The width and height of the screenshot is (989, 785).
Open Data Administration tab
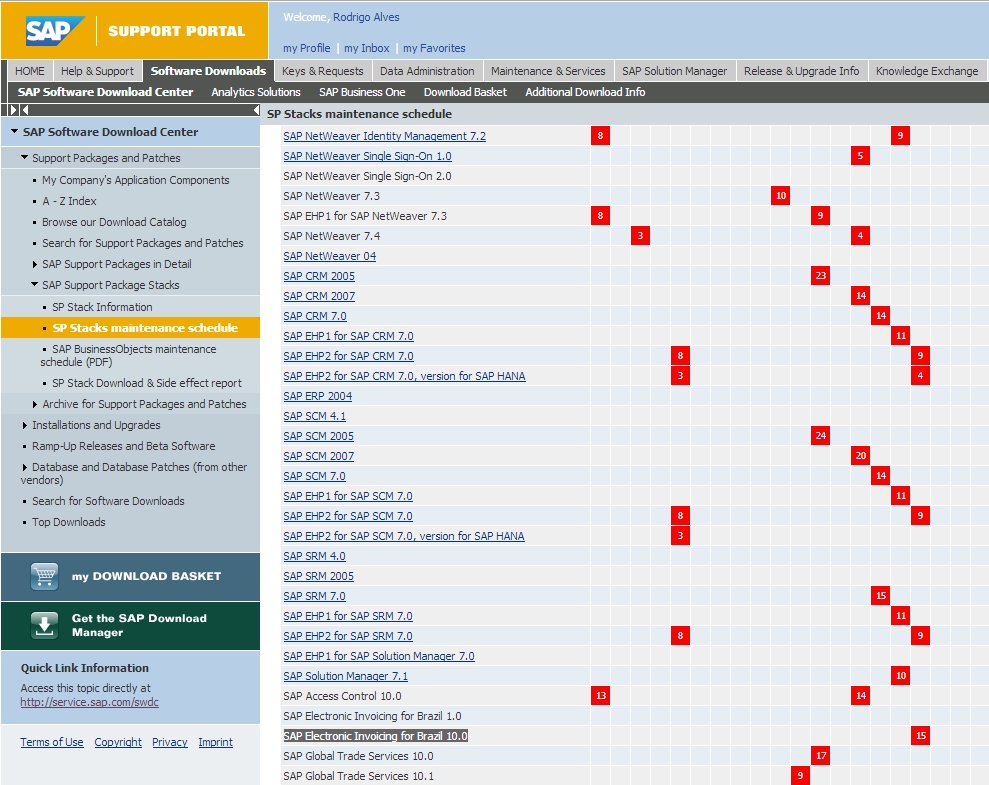point(427,71)
